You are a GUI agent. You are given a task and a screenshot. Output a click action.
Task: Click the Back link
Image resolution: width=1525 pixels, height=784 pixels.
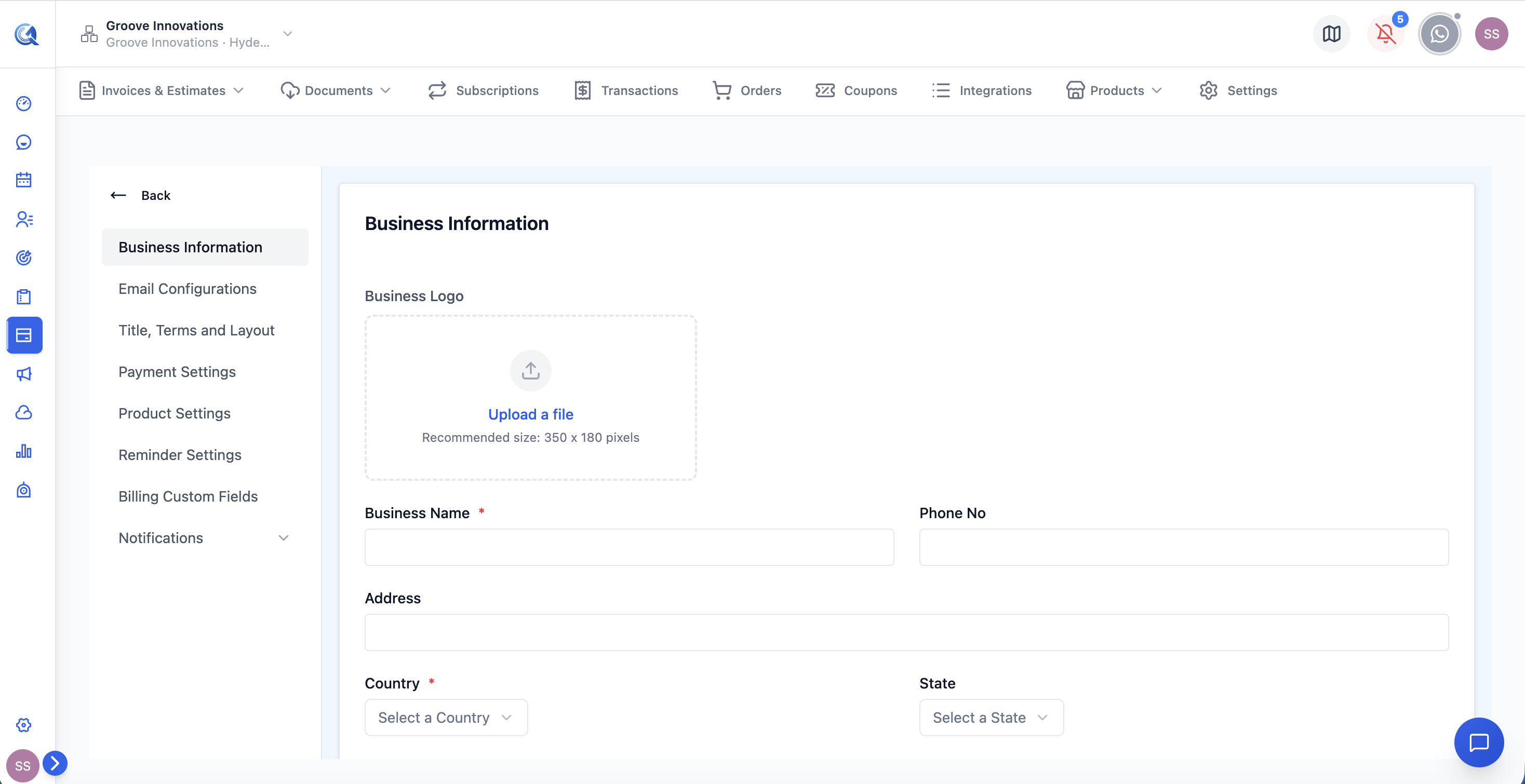click(x=156, y=195)
